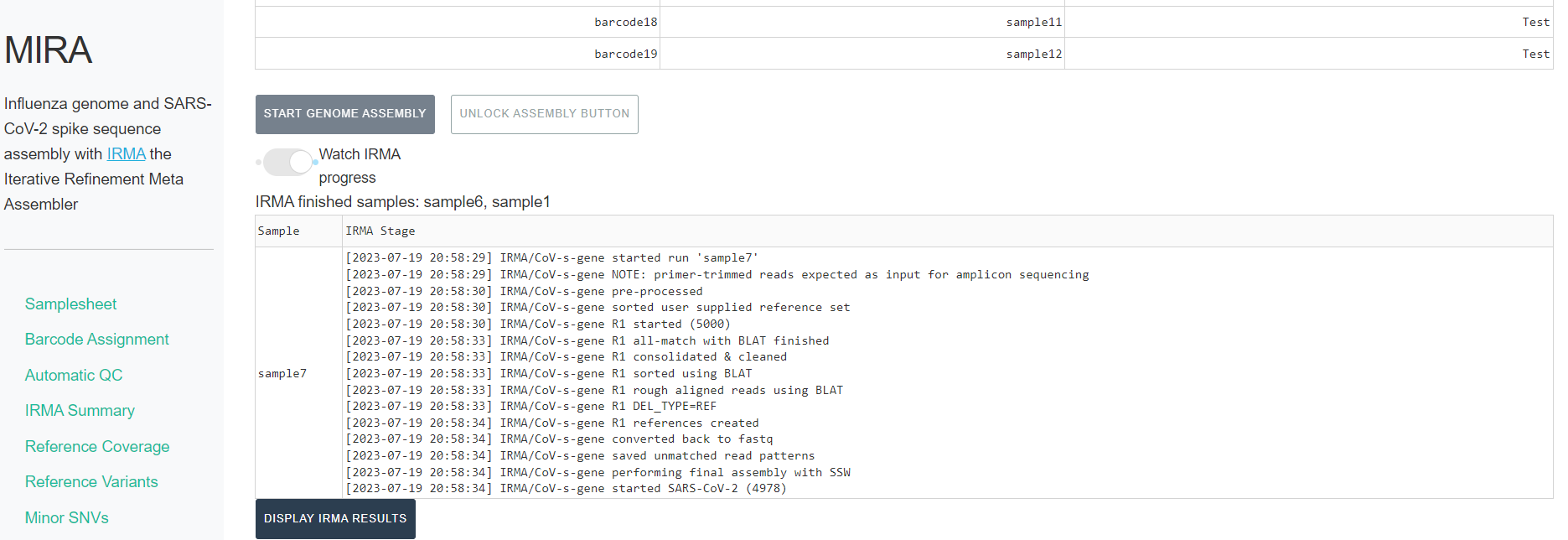Select IRMA Summary in the sidebar

click(80, 411)
